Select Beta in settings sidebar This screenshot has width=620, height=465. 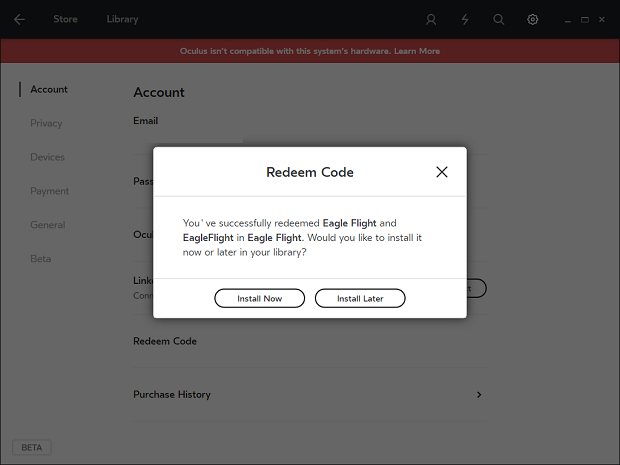[41, 259]
